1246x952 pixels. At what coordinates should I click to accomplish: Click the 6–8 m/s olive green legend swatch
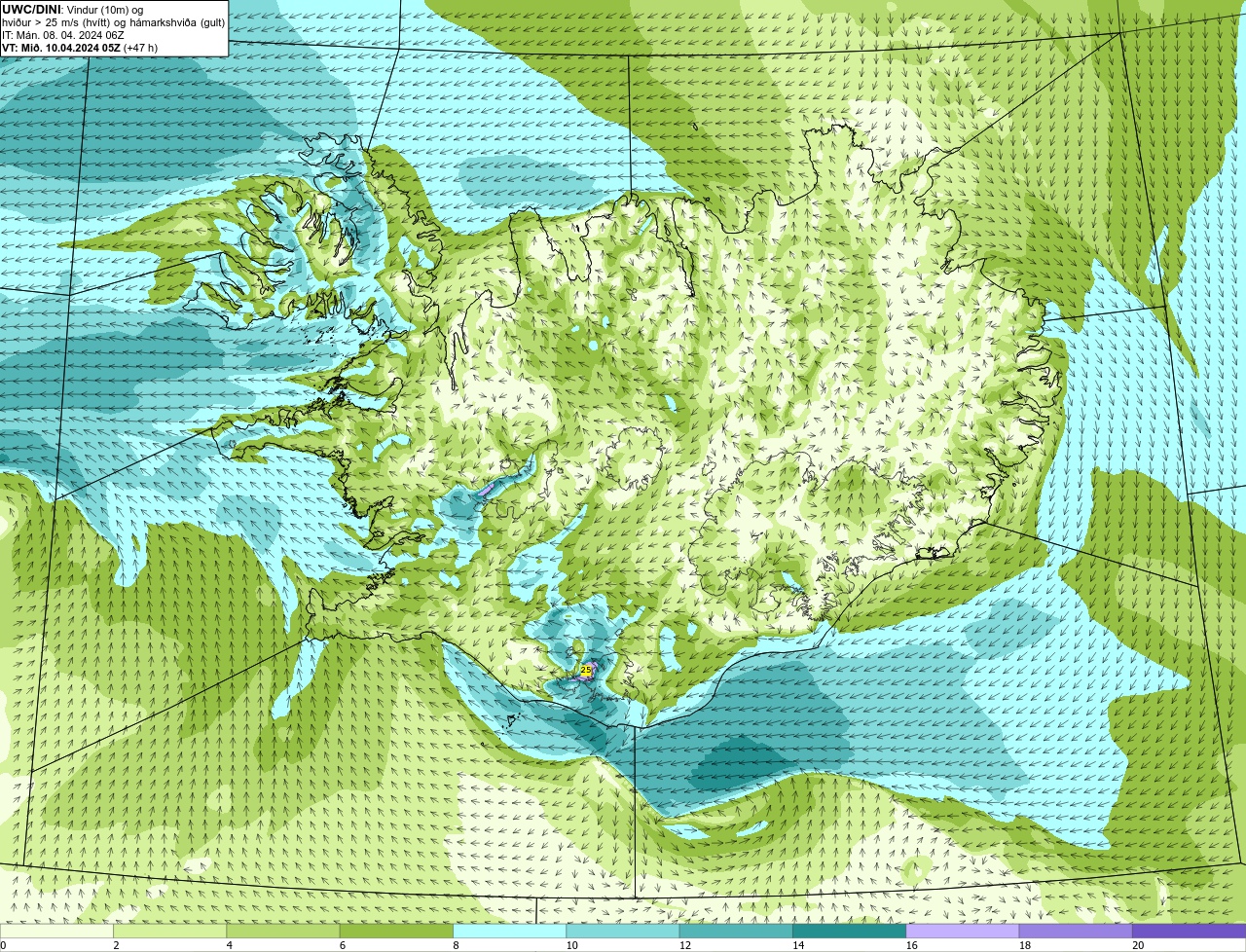pyautogui.click(x=397, y=931)
